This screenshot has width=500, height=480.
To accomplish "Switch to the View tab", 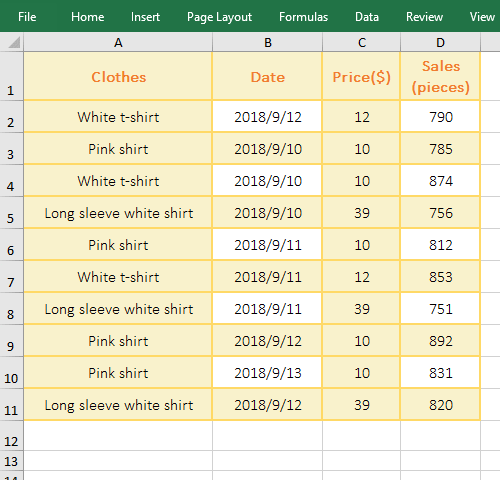I will coord(482,17).
